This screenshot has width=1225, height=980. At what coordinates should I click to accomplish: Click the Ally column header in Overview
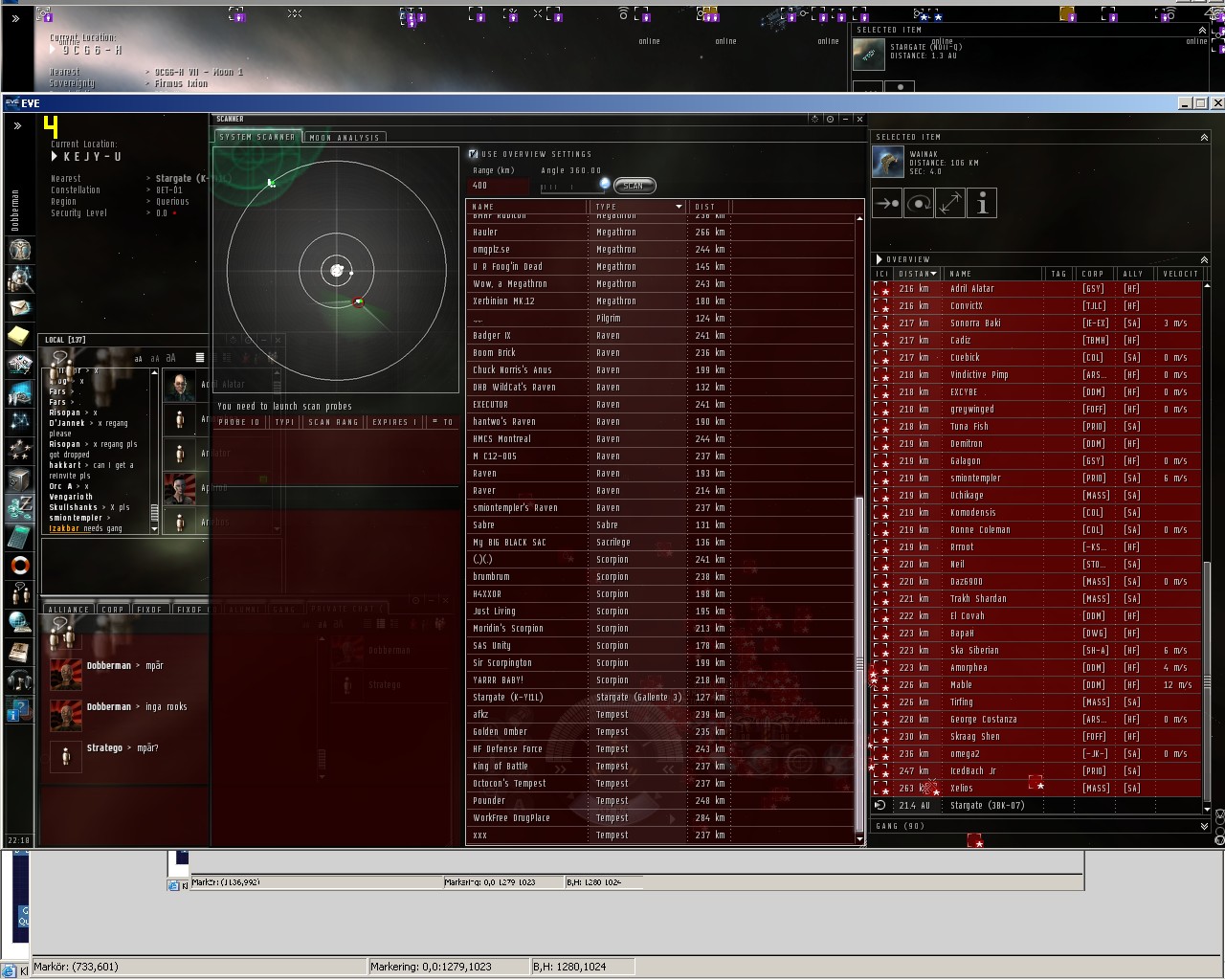coord(1134,274)
